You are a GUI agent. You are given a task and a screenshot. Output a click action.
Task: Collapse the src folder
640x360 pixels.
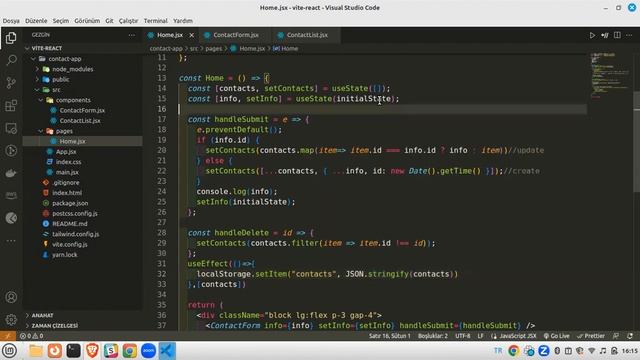(82, 89)
